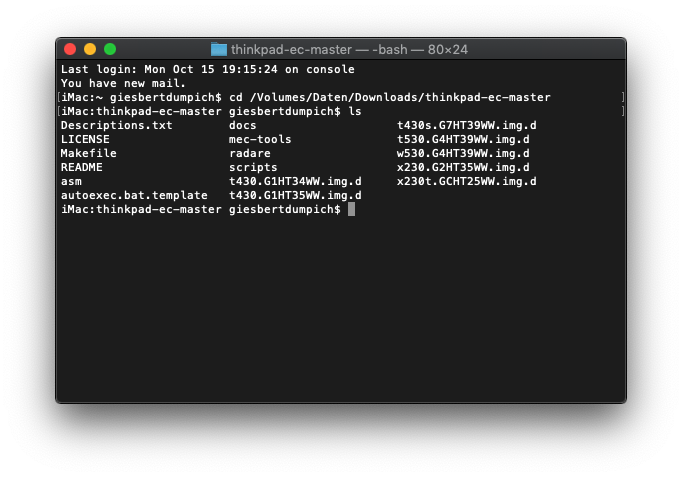Click the t430s.G7HT39WW.img.d entry
This screenshot has width=682, height=477.
(466, 125)
